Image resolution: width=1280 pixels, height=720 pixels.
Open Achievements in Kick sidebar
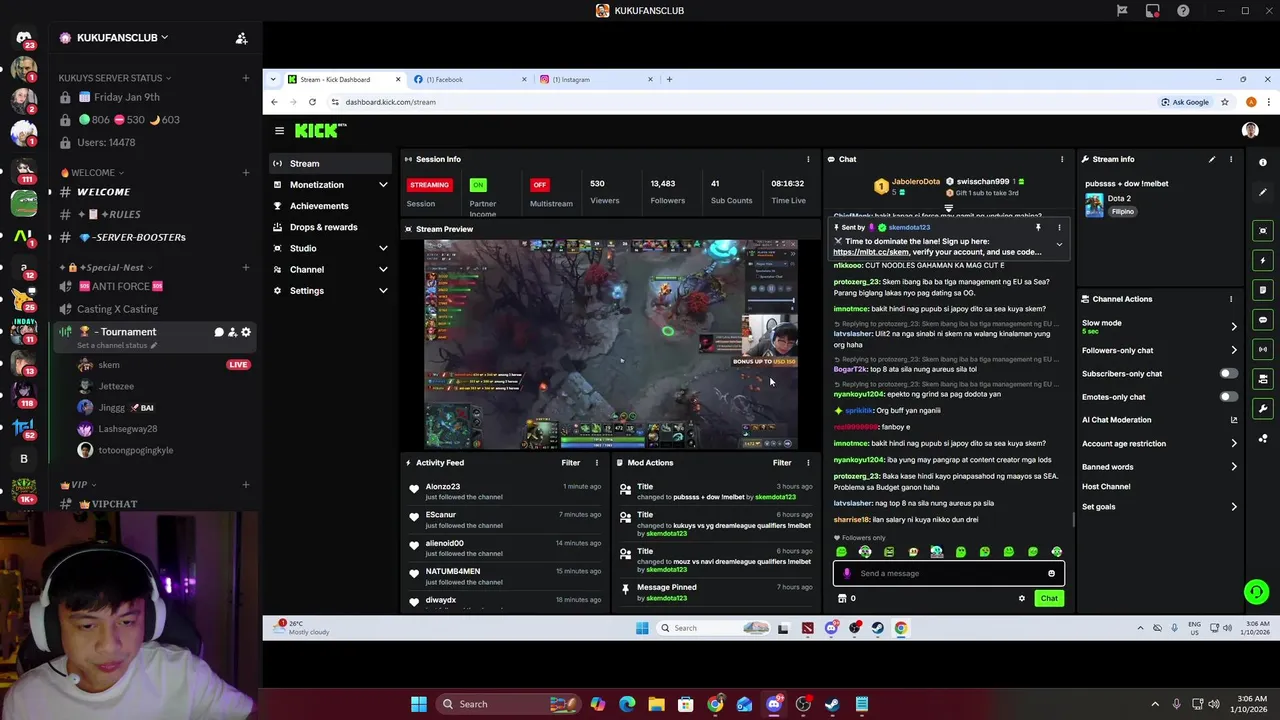point(330,206)
